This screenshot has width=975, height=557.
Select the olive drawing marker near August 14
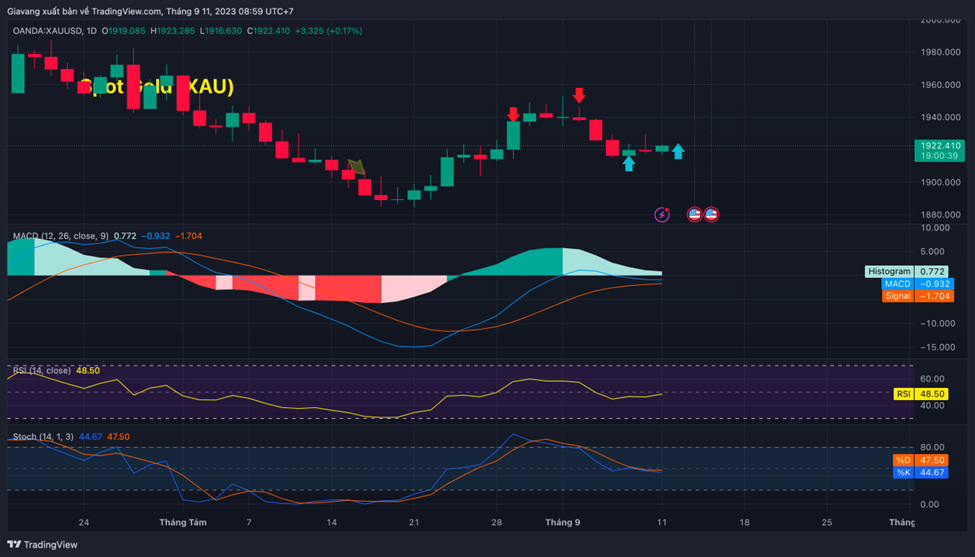coord(356,166)
